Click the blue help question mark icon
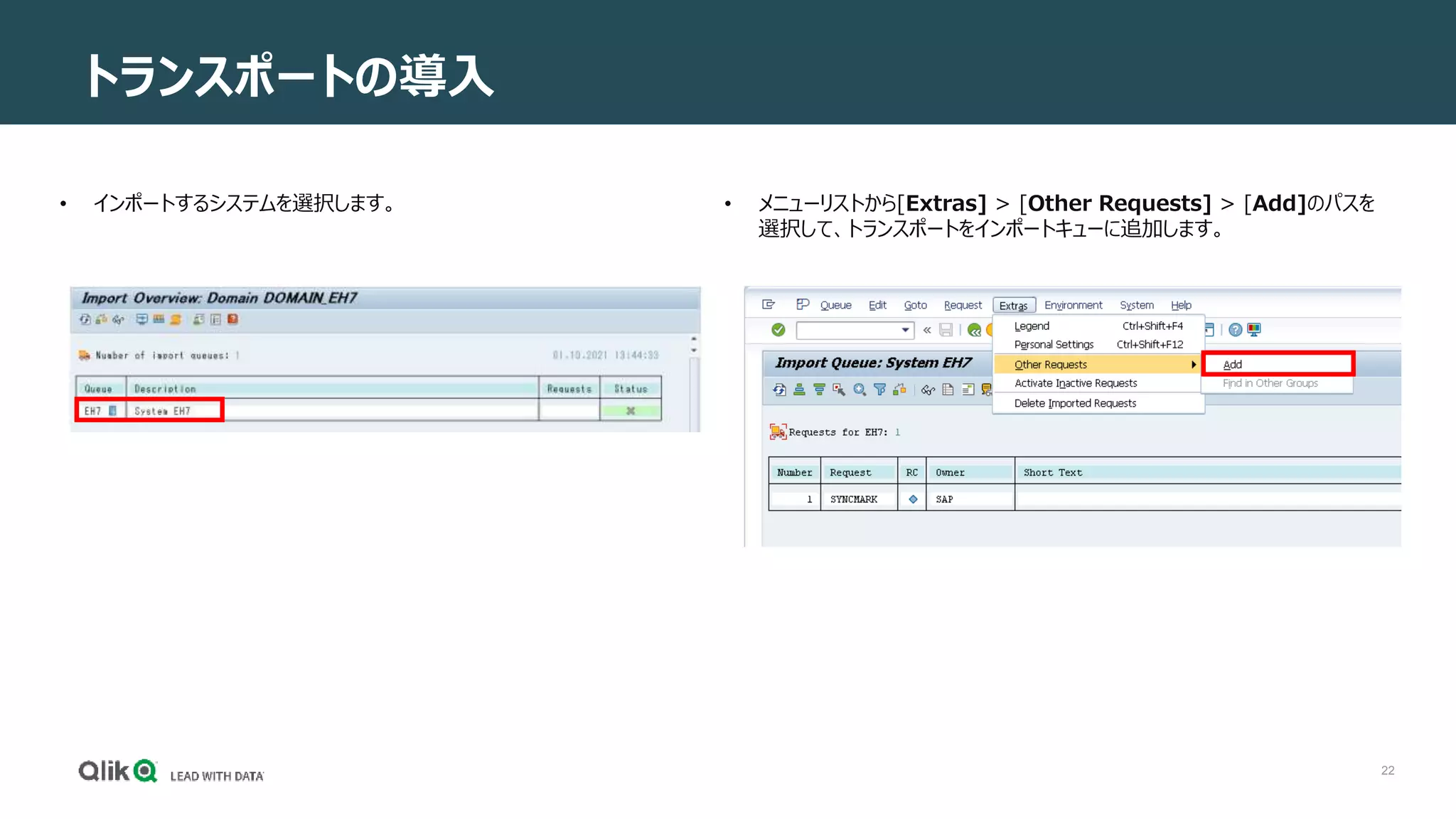This screenshot has height=819, width=1456. pyautogui.click(x=1236, y=330)
